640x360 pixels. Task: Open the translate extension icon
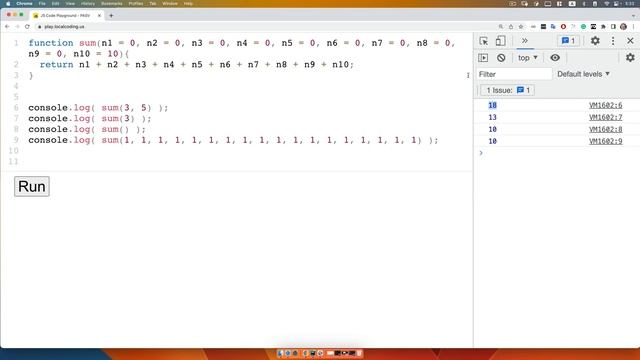(x=553, y=27)
